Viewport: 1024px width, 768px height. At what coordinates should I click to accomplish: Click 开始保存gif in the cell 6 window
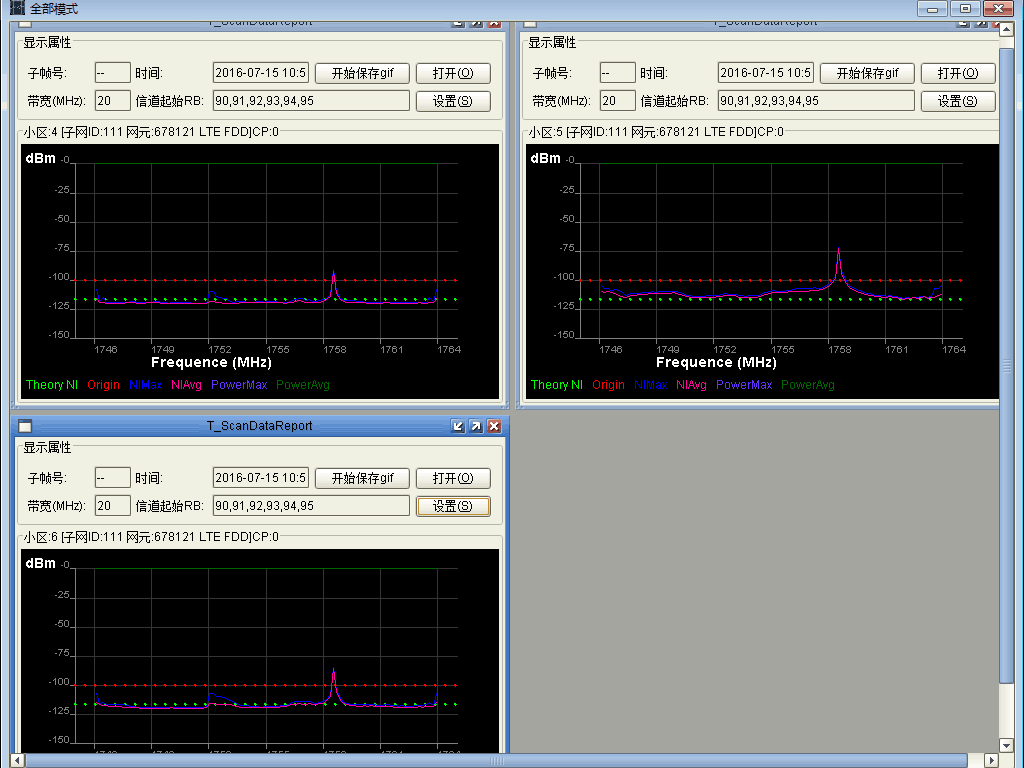[x=362, y=478]
